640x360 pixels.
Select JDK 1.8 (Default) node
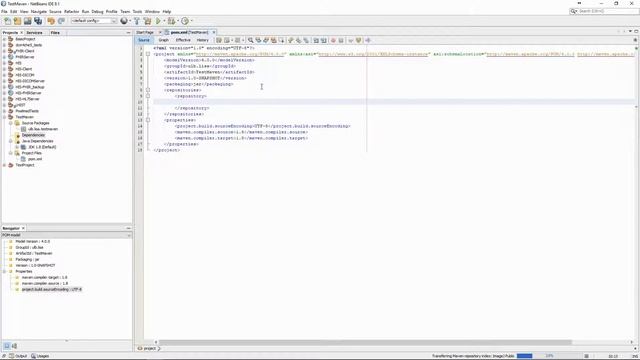[x=42, y=147]
